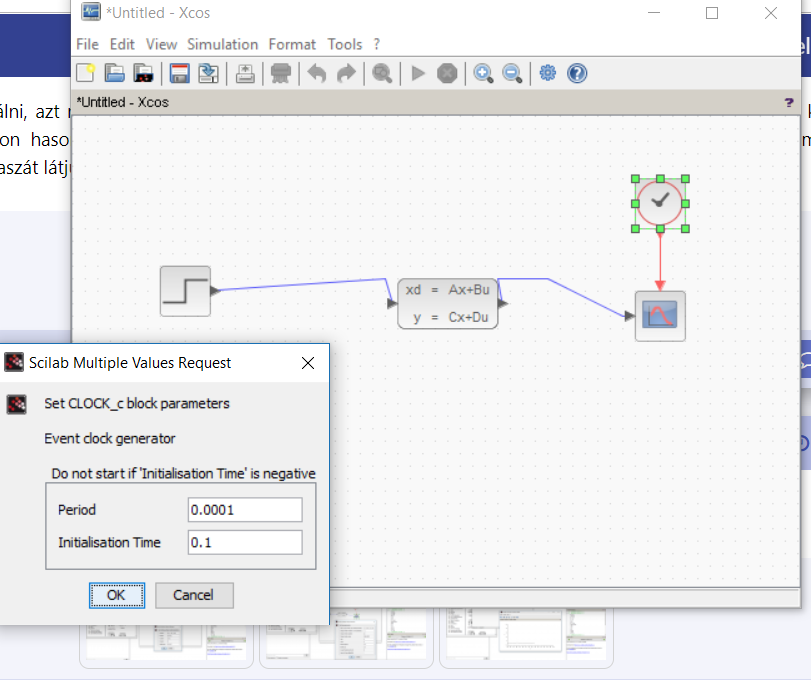The height and width of the screenshot is (680, 811).
Task: Zoom in on the diagram canvas
Action: coord(483,73)
